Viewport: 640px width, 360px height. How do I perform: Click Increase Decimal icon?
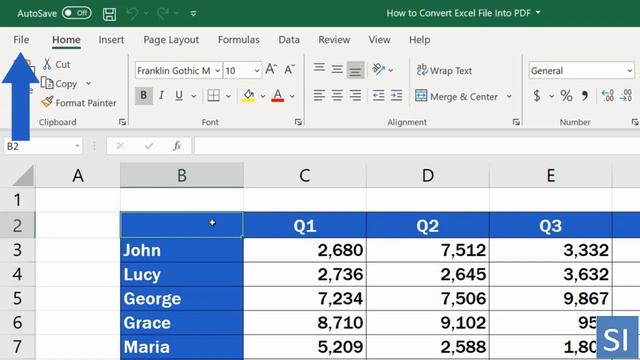pyautogui.click(x=608, y=96)
